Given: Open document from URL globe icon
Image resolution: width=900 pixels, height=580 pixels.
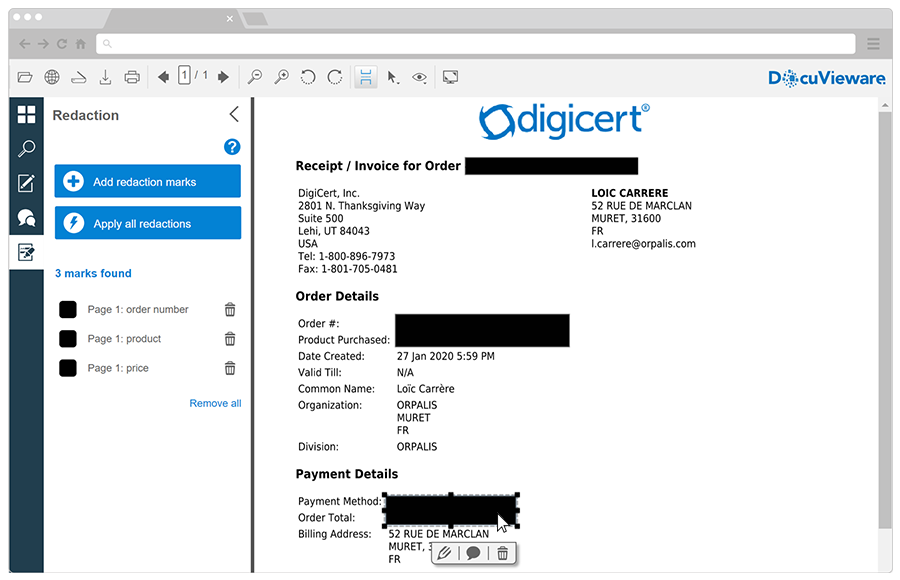Looking at the screenshot, I should coord(52,77).
